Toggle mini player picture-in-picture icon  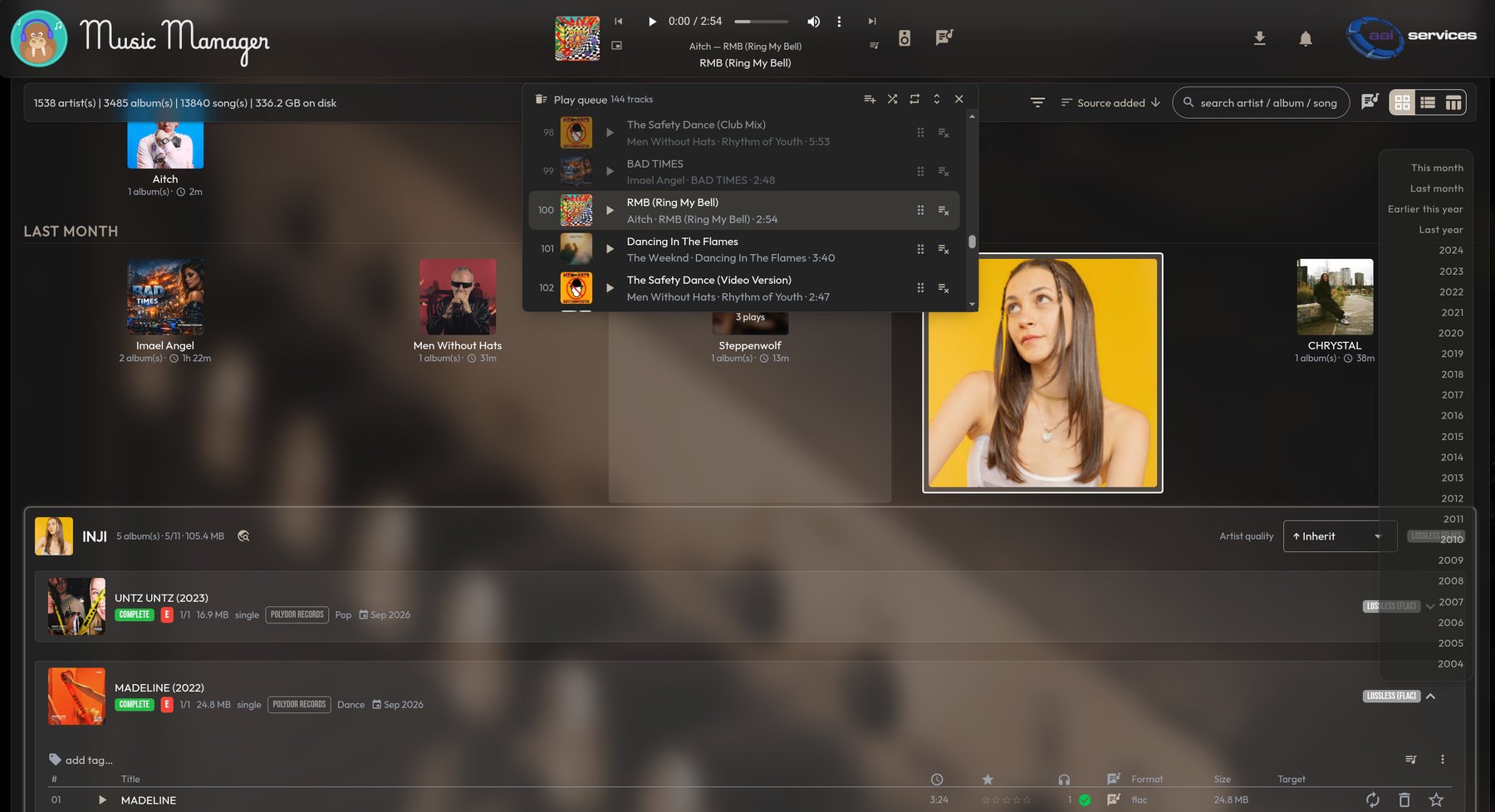pos(617,46)
